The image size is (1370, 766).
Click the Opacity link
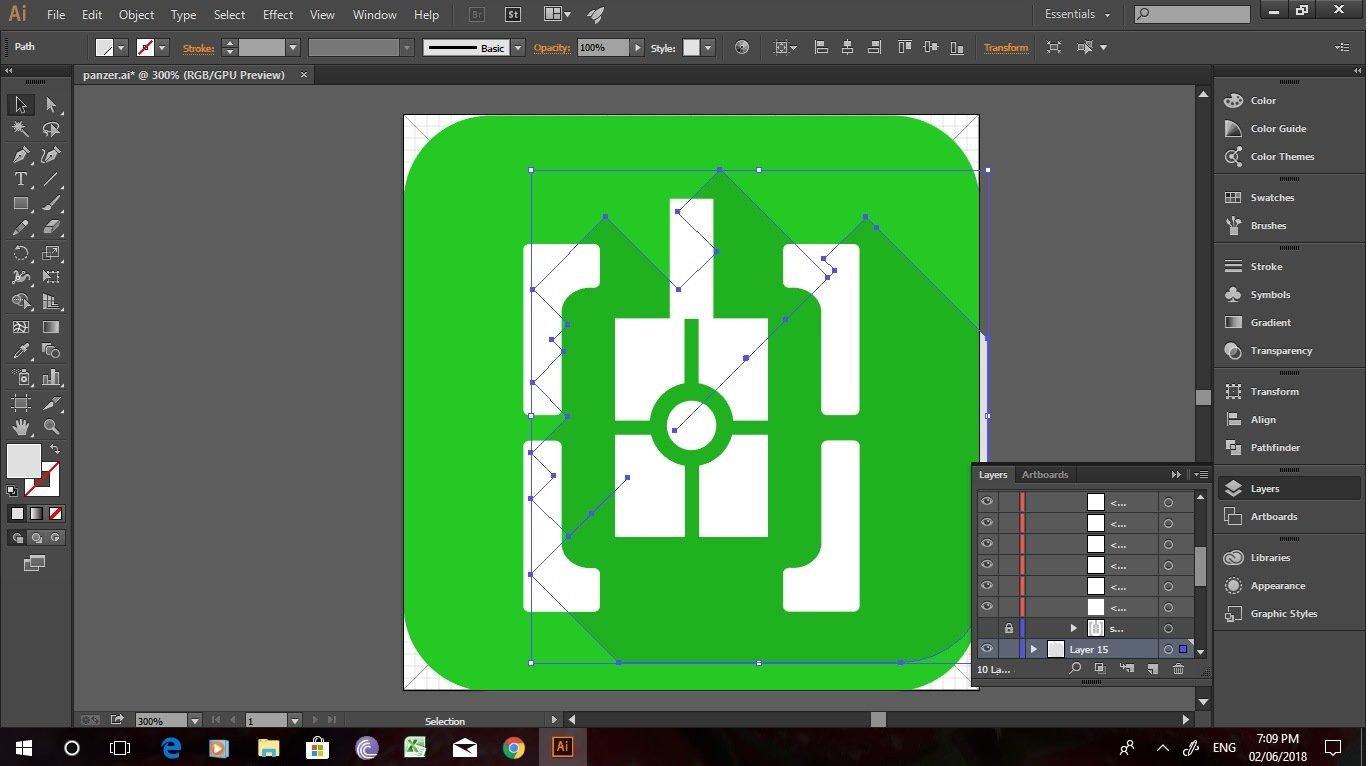[551, 48]
